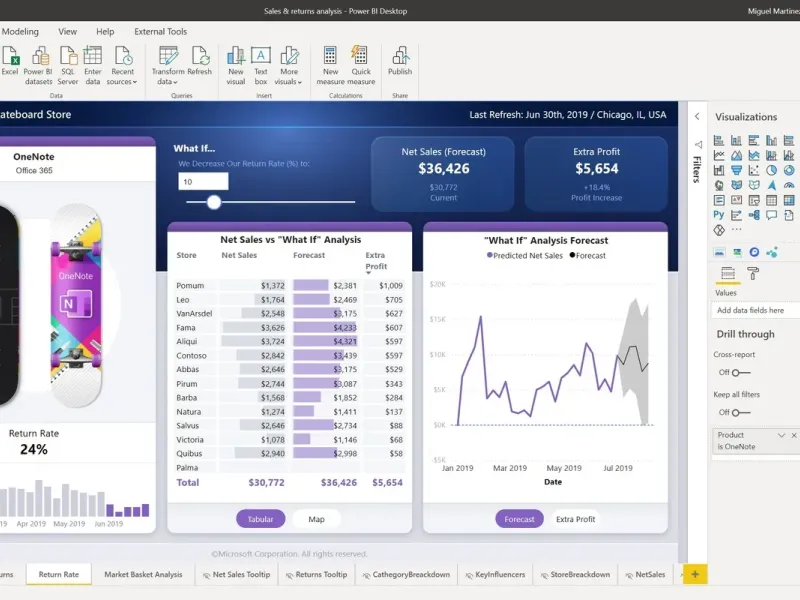The image size is (800, 600).
Task: Create a New measure
Action: [x=330, y=66]
